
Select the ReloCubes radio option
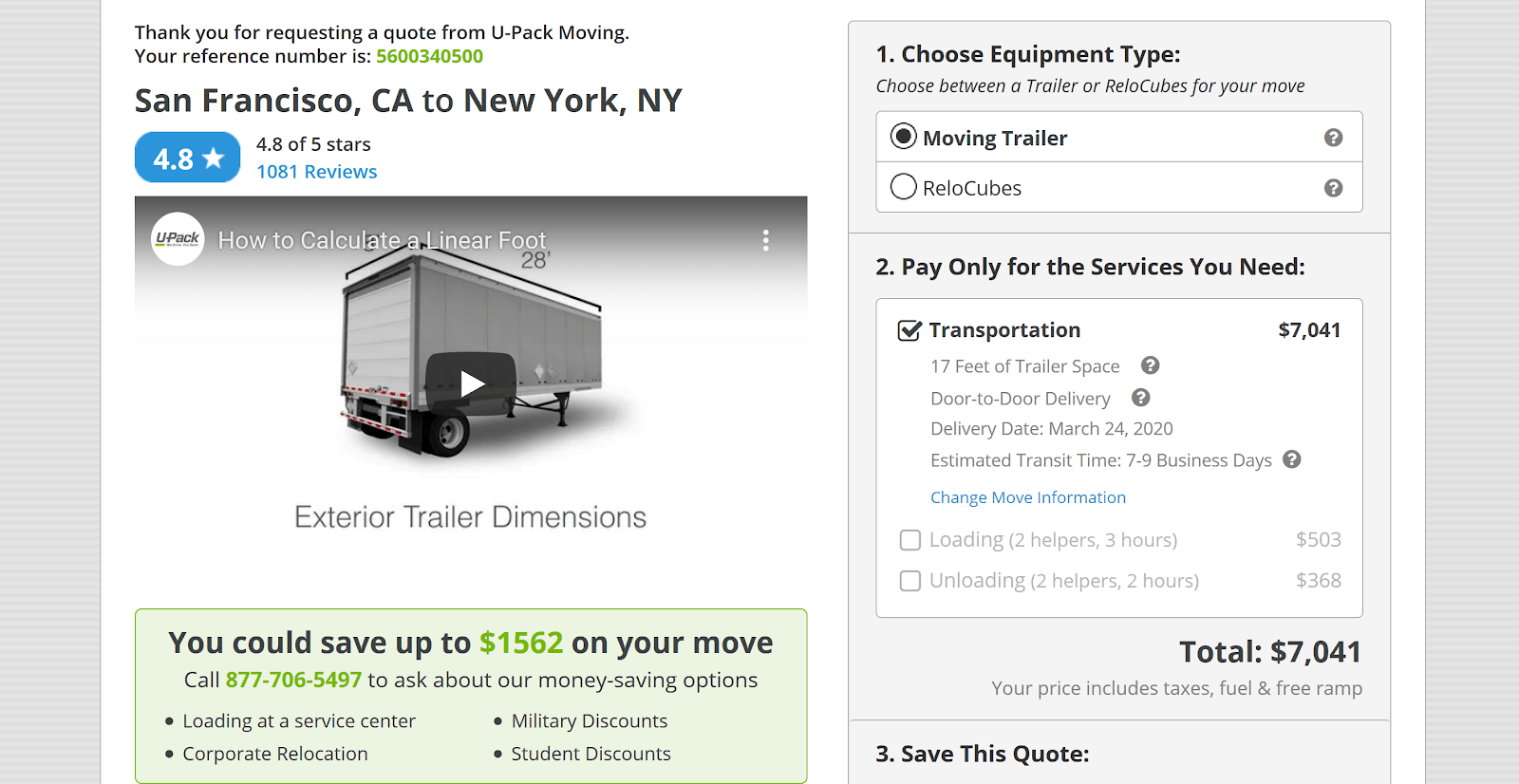pyautogui.click(x=904, y=187)
